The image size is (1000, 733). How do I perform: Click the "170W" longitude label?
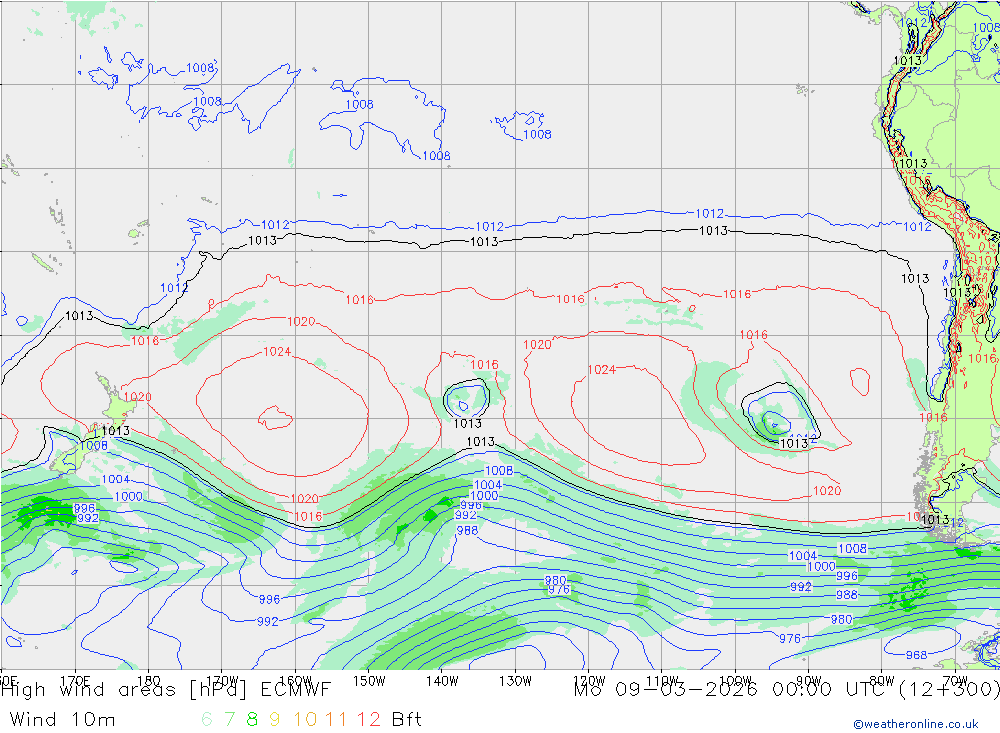click(x=222, y=681)
